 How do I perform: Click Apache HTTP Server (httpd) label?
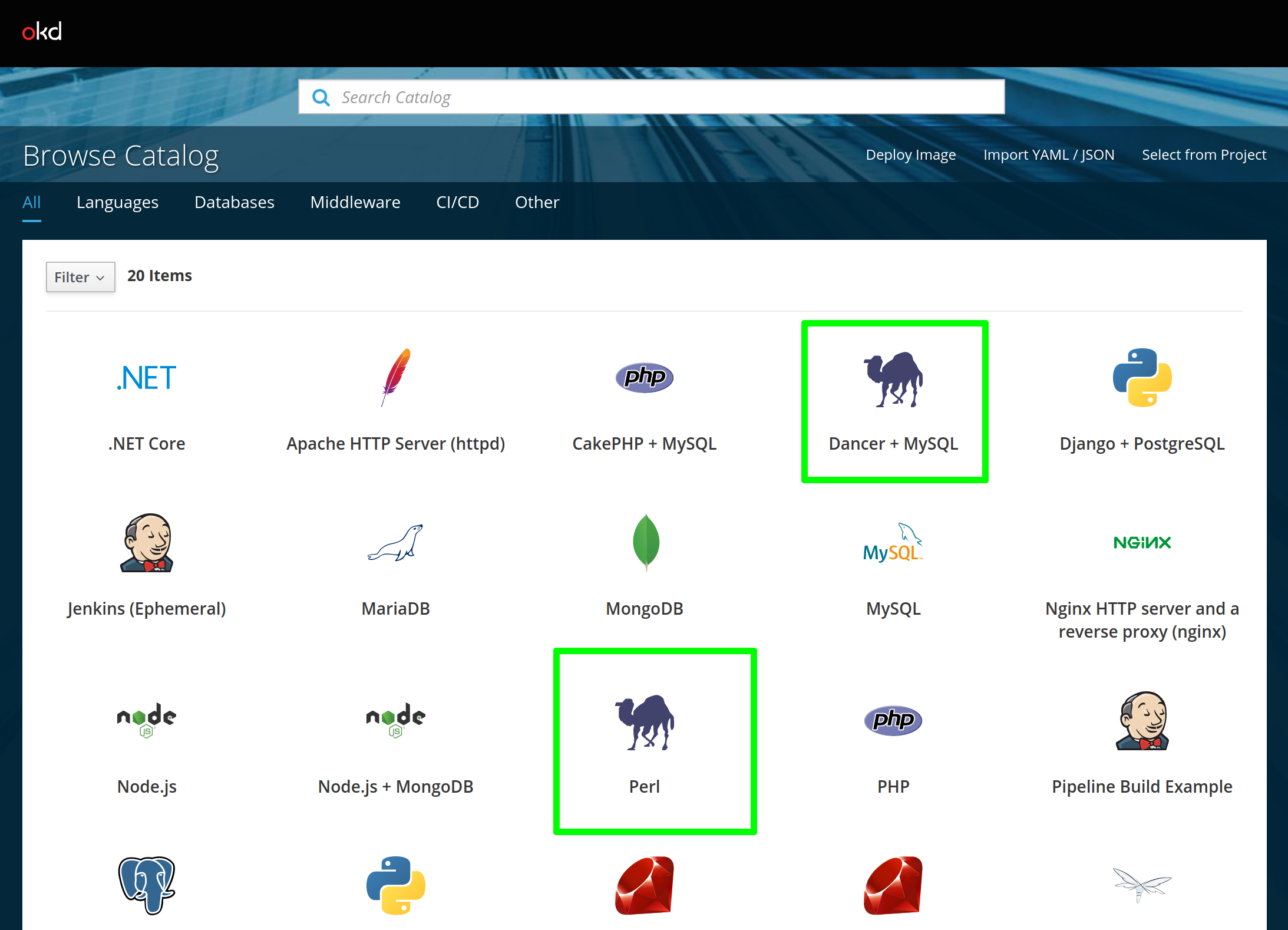point(396,444)
